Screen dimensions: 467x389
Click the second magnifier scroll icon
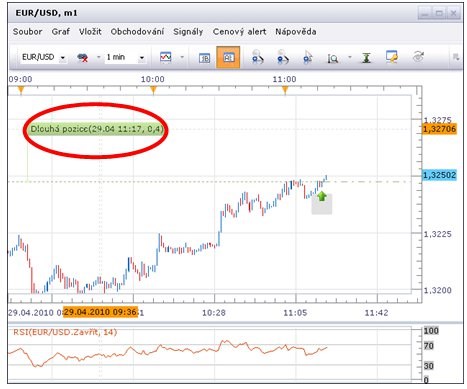[283, 57]
